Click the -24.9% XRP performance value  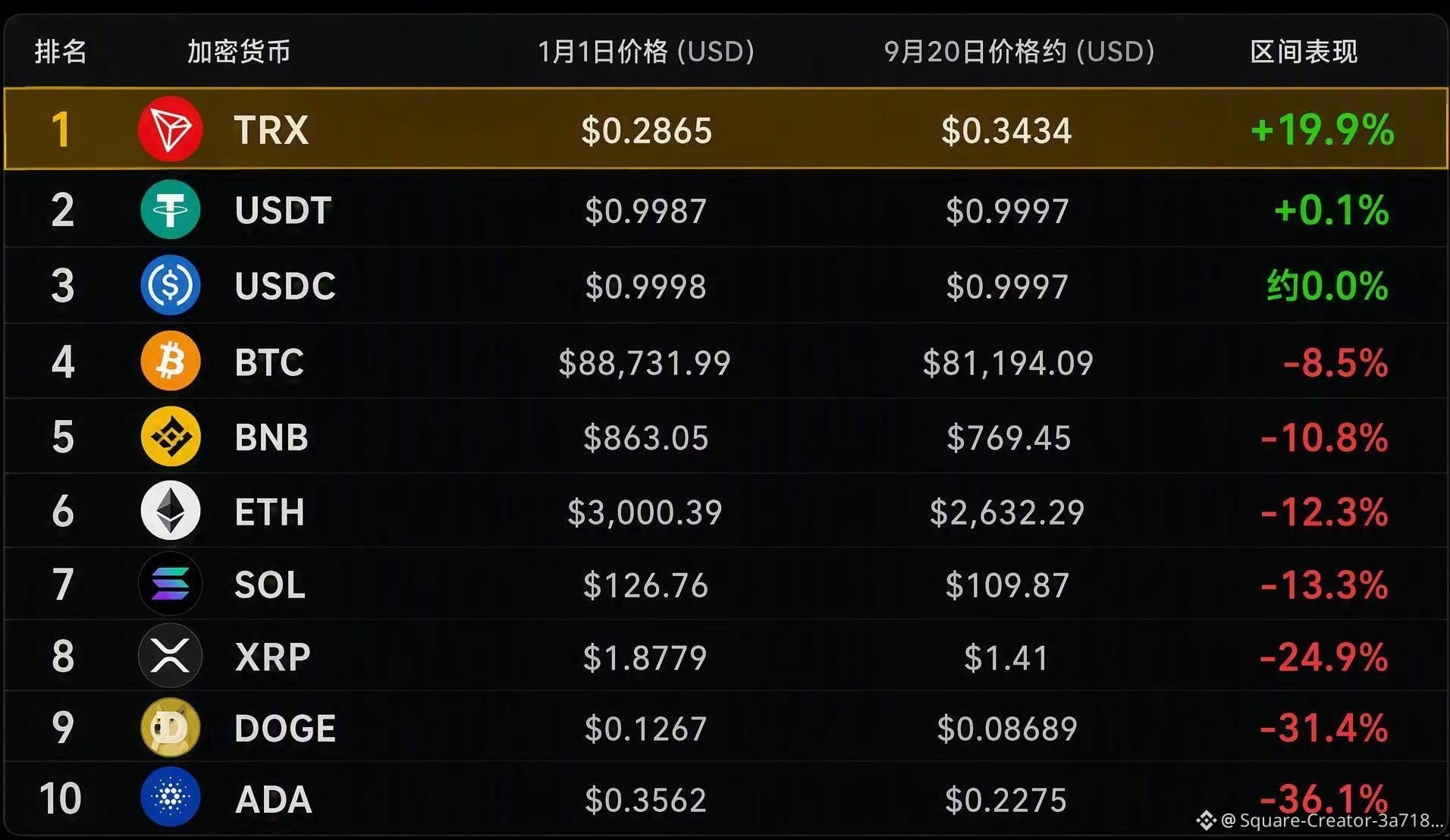coord(1324,657)
